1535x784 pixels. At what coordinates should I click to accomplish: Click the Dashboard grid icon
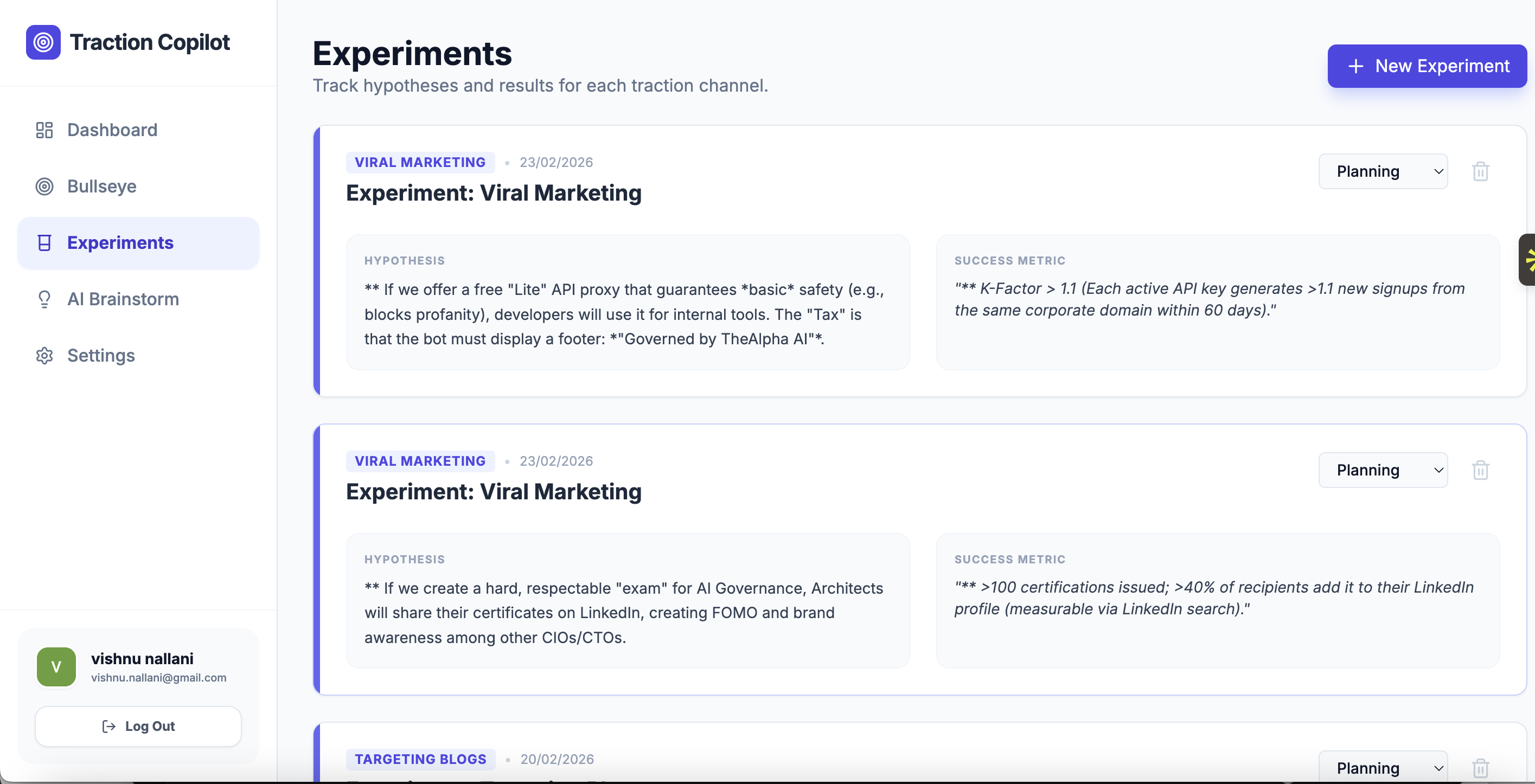pos(44,130)
